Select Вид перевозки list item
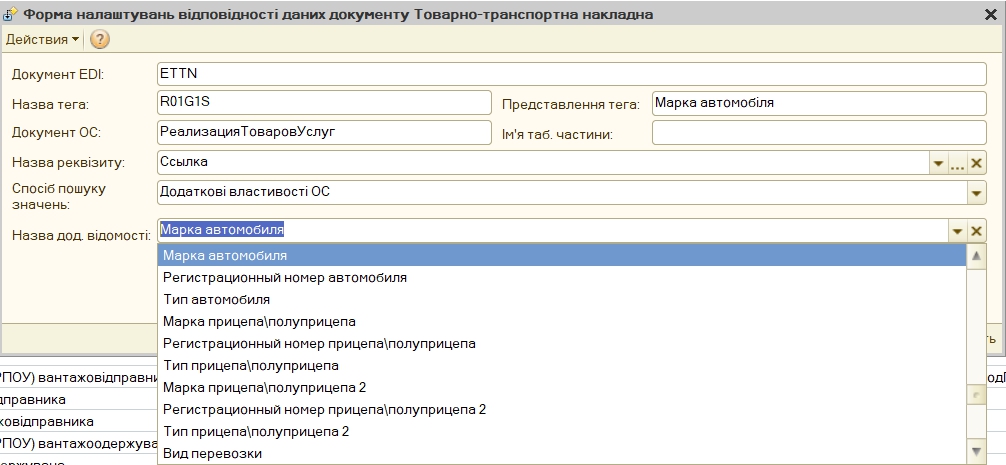The height and width of the screenshot is (465, 1006). (x=562, y=453)
